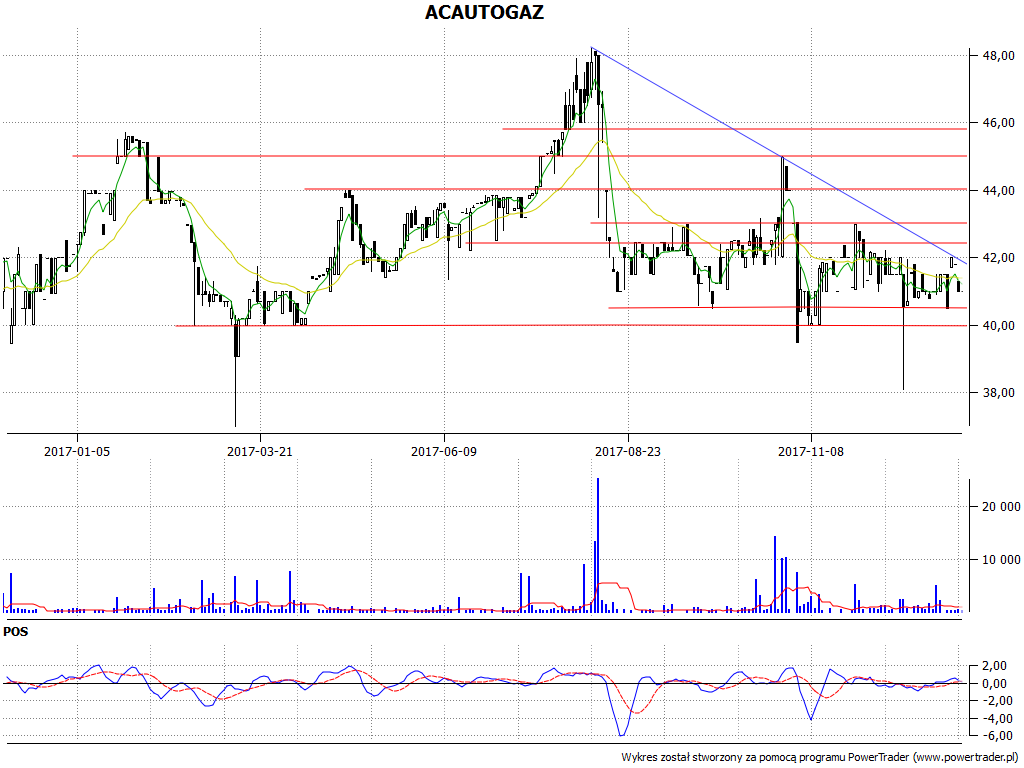The height and width of the screenshot is (768, 1024).
Task: Click the tallest blue volume bar
Action: [x=598, y=545]
